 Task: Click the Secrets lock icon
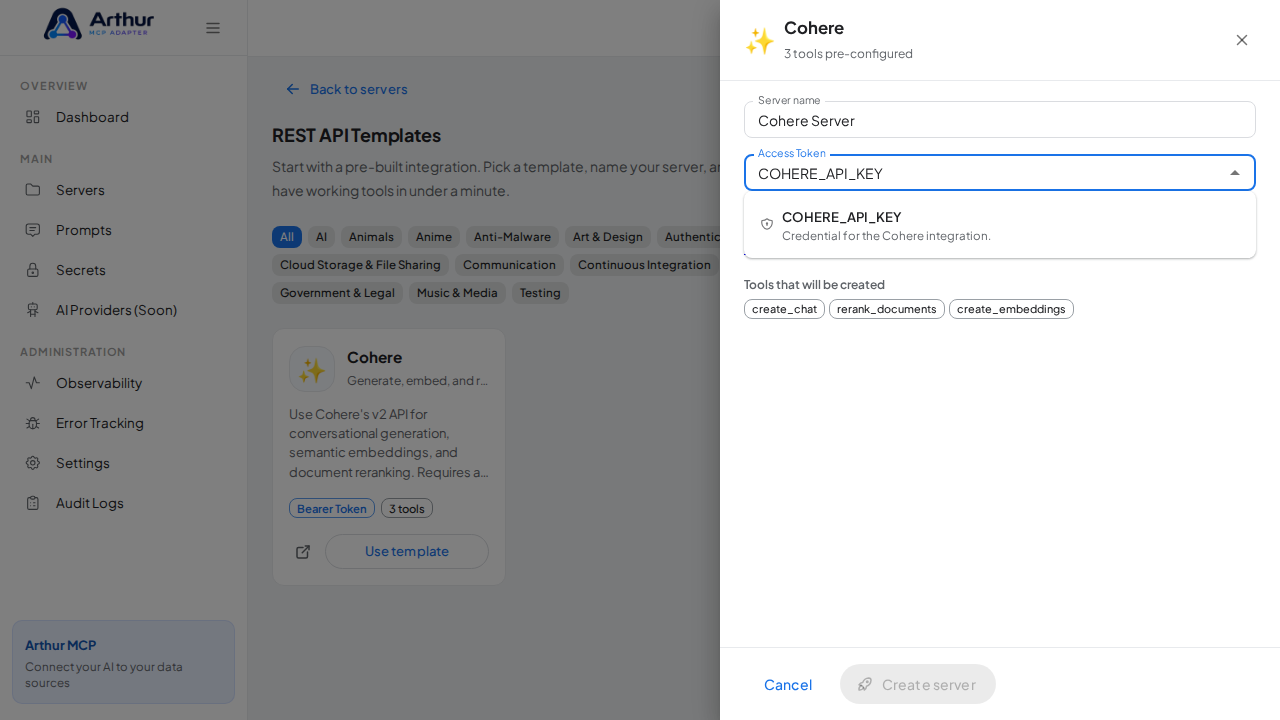(x=33, y=270)
